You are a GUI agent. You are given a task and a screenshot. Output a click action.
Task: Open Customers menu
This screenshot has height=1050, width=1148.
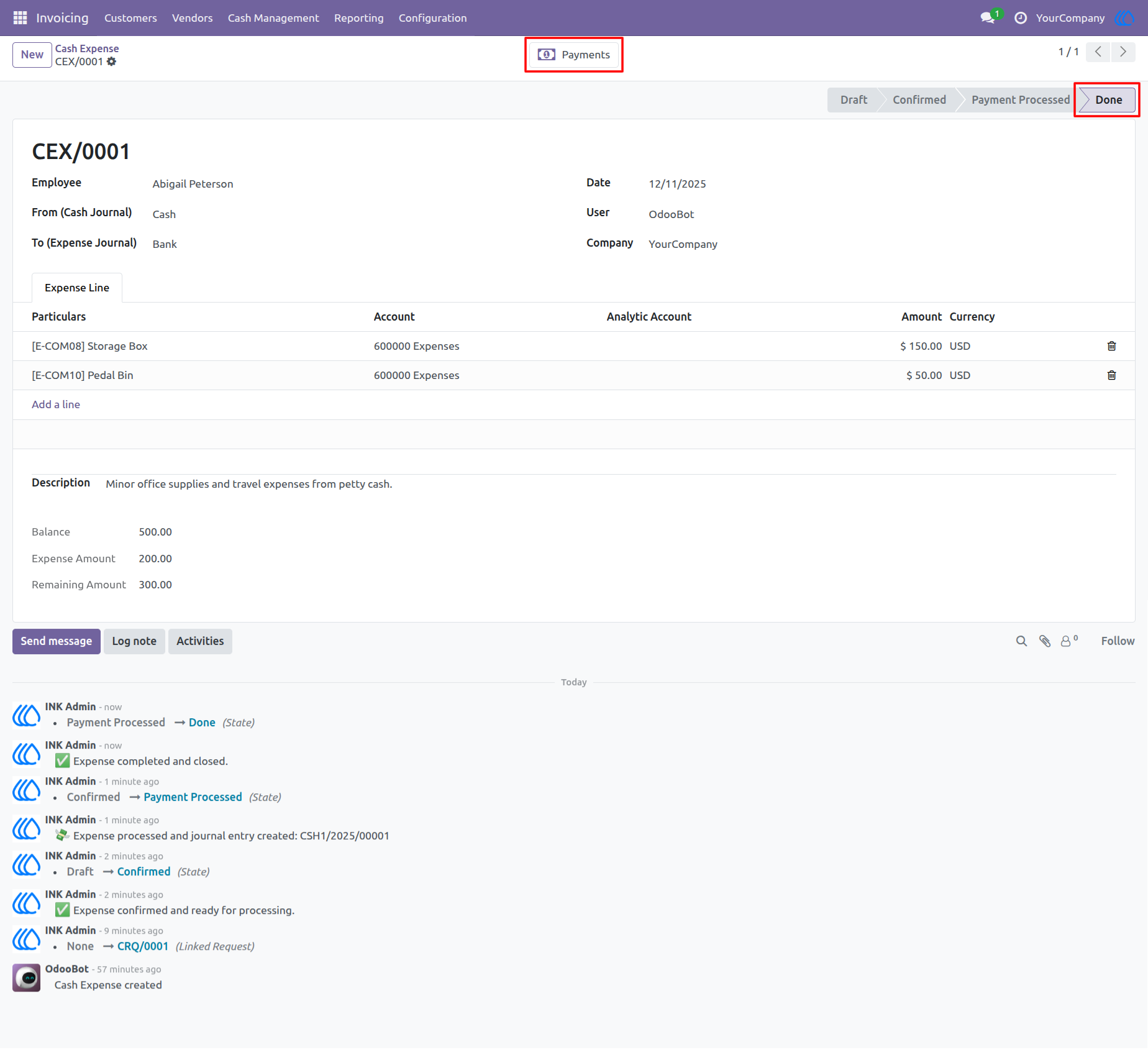coord(130,18)
